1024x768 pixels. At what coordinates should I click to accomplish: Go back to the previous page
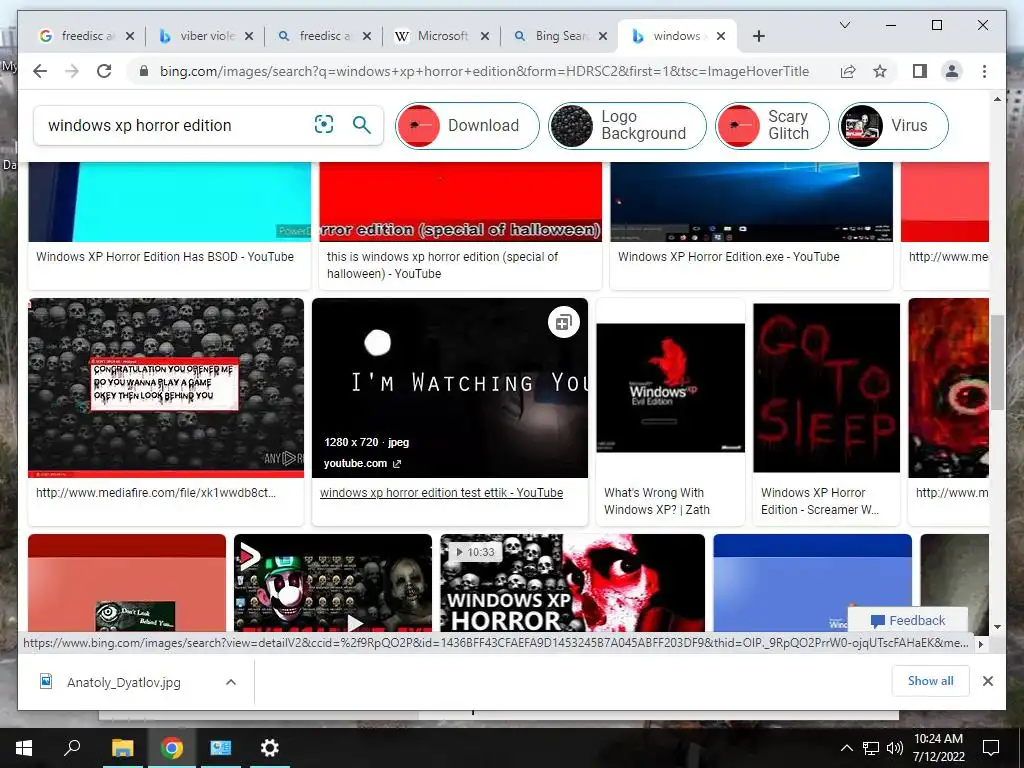point(40,71)
